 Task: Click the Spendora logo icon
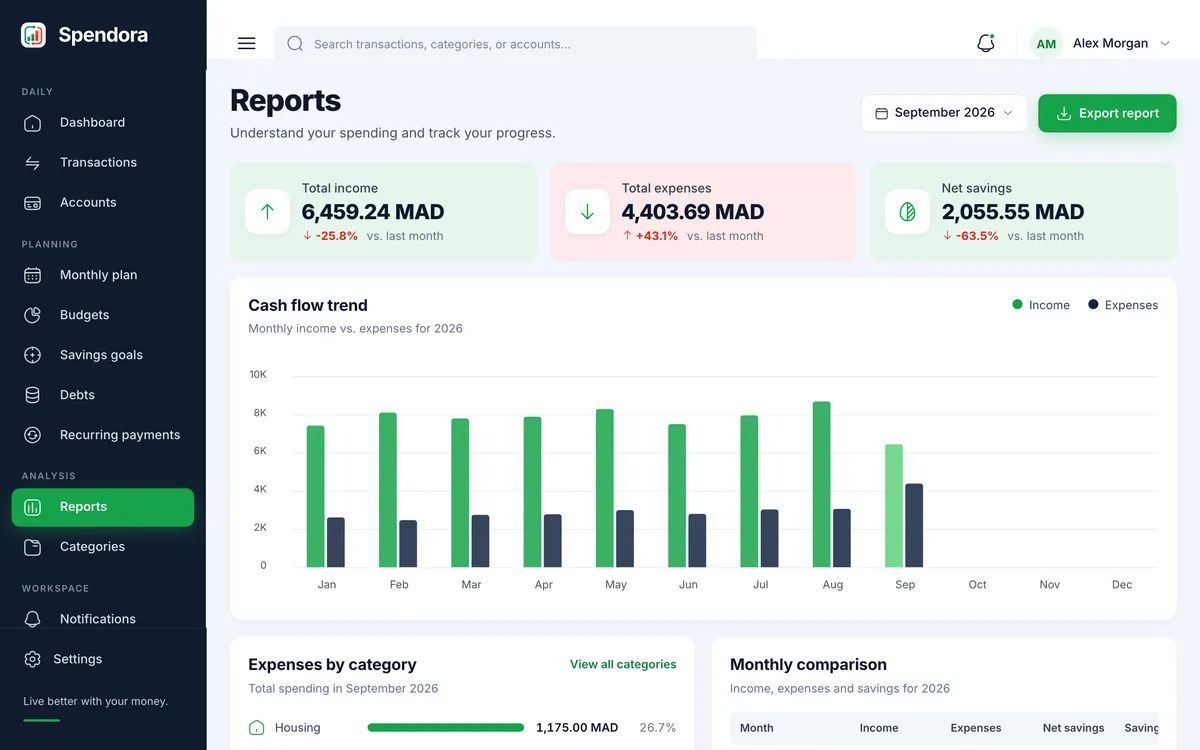33,35
